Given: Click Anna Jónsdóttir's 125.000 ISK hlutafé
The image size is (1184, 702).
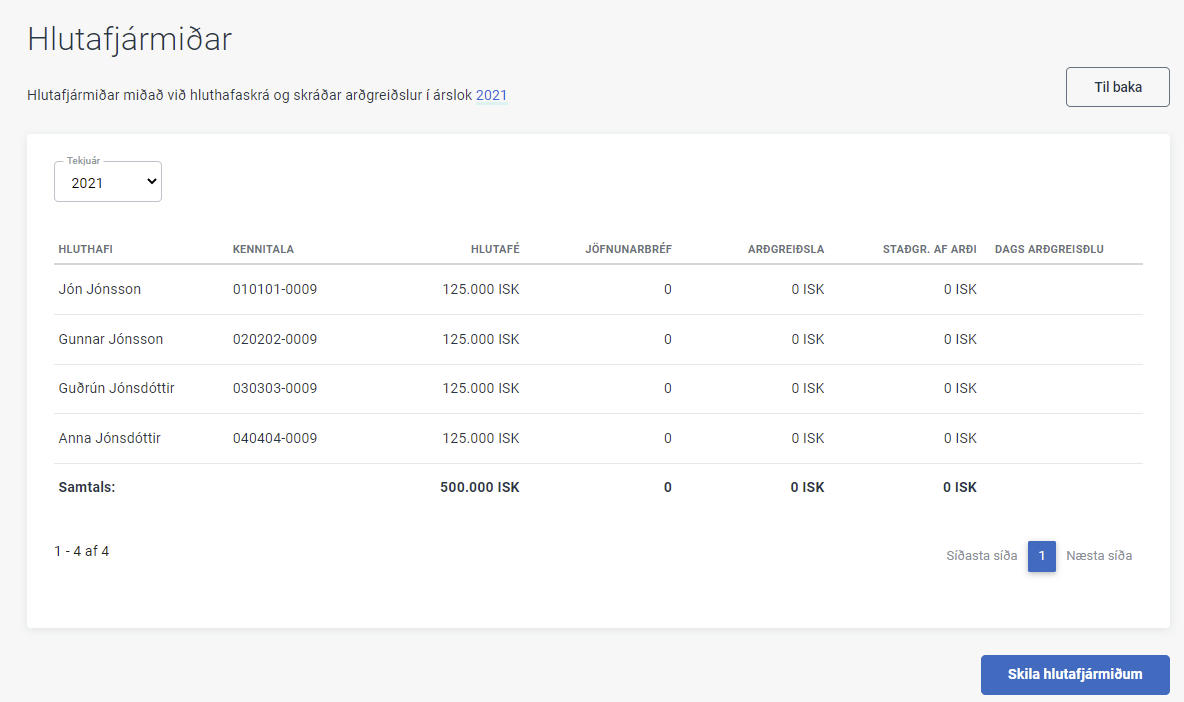Looking at the screenshot, I should 481,438.
